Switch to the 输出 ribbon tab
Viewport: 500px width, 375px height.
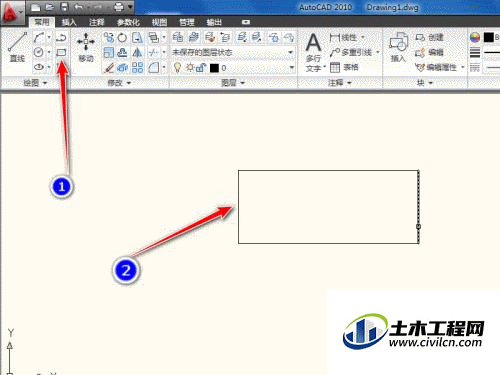pyautogui.click(x=214, y=22)
